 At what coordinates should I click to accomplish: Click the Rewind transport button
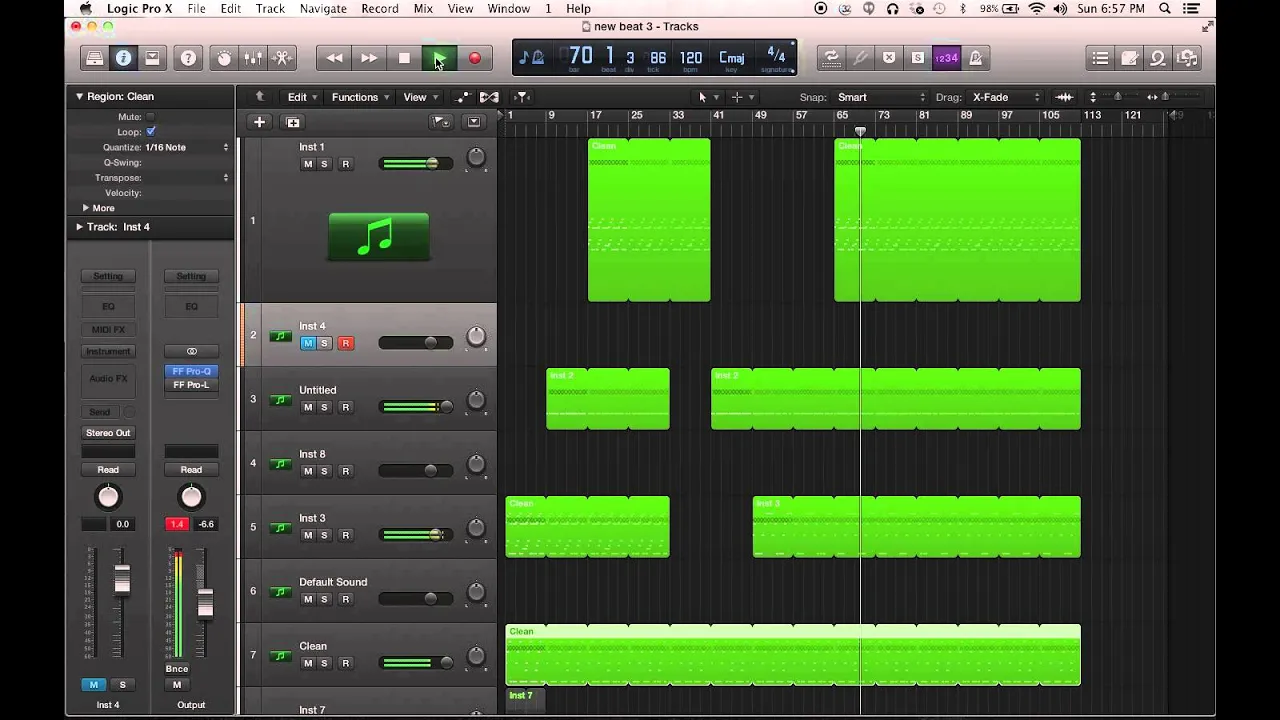point(334,58)
